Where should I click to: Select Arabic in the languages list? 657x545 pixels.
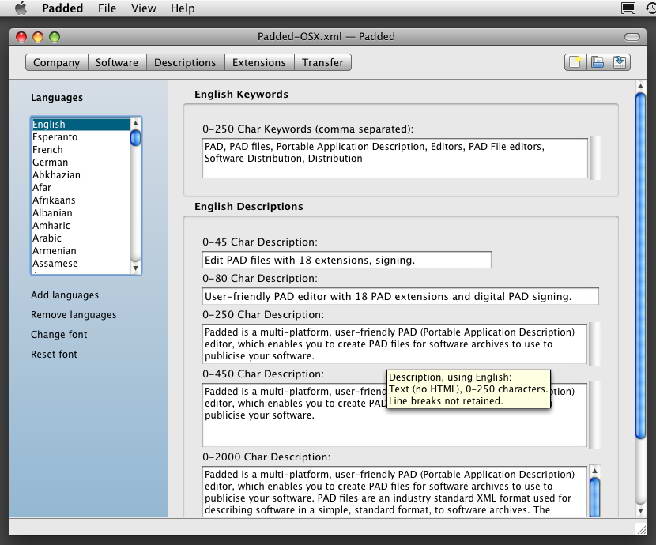click(81, 238)
